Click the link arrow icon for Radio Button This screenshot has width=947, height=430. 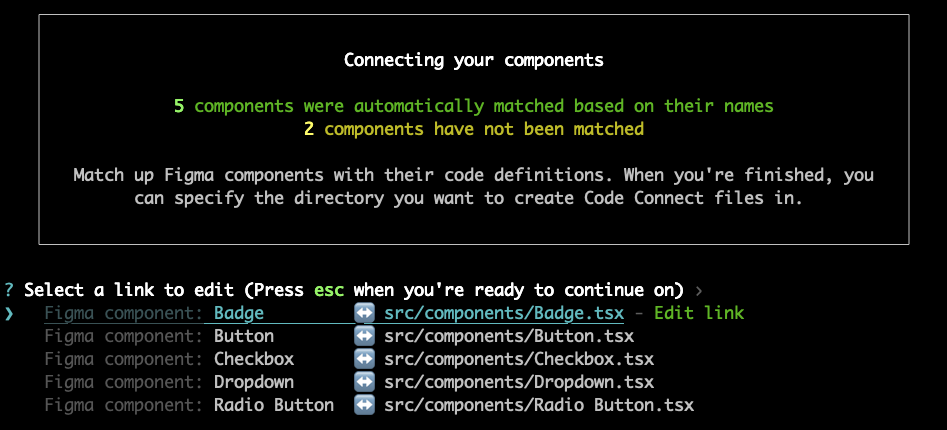[364, 405]
